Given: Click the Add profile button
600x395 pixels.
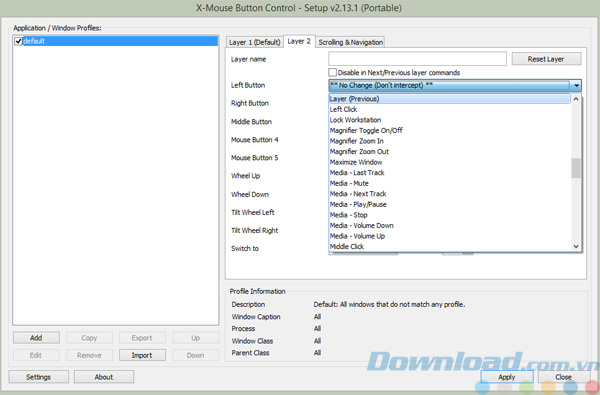Looking at the screenshot, I should [x=36, y=338].
